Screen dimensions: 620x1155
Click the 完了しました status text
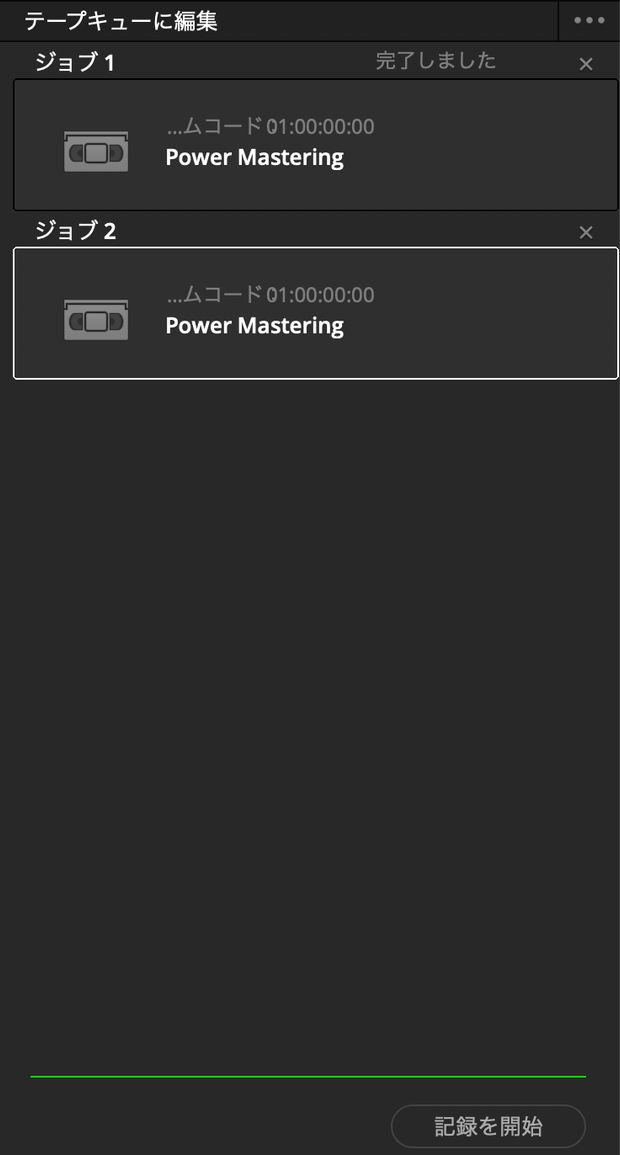[x=436, y=61]
